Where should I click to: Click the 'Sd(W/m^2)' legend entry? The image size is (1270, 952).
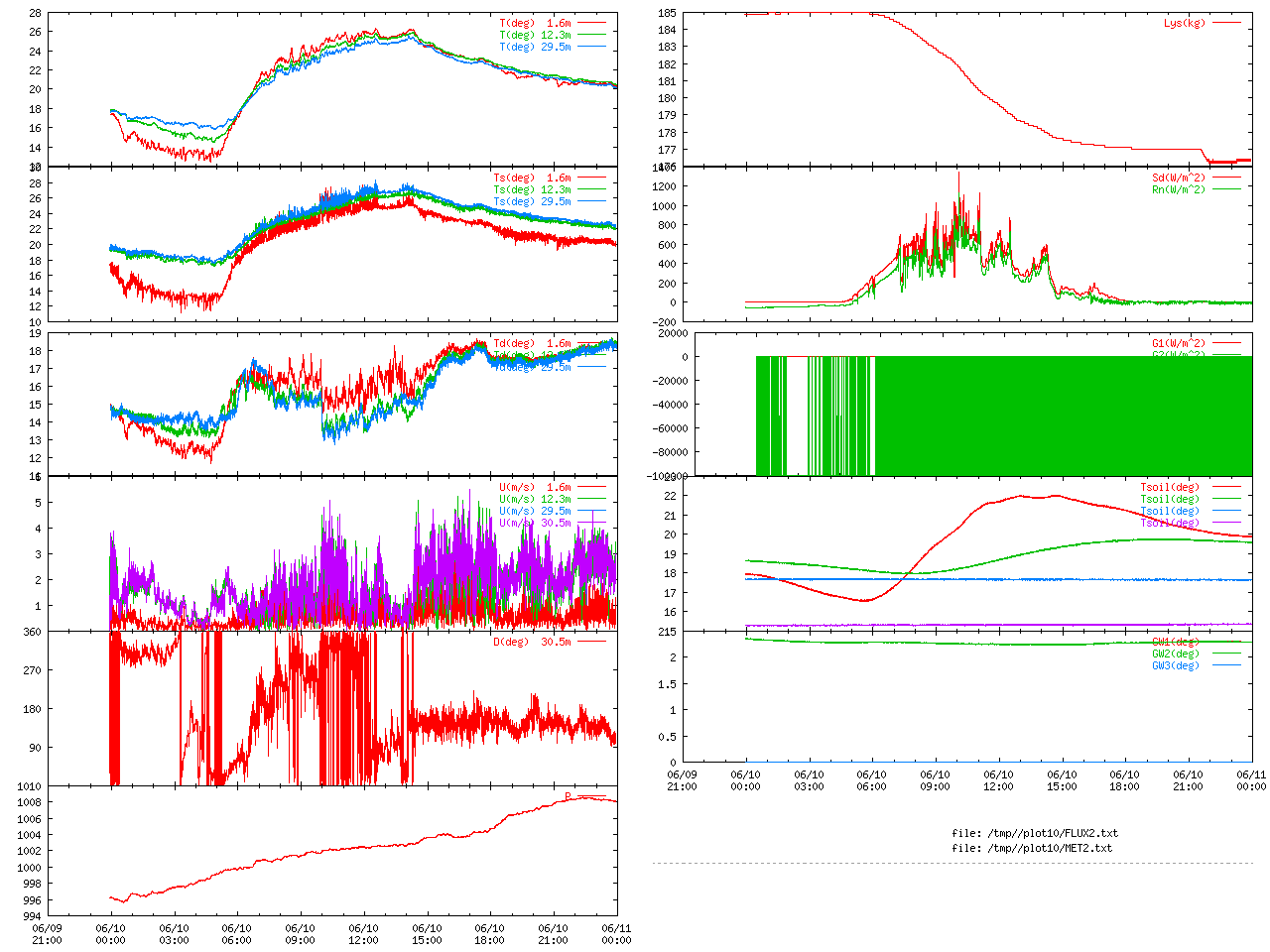(x=1179, y=178)
